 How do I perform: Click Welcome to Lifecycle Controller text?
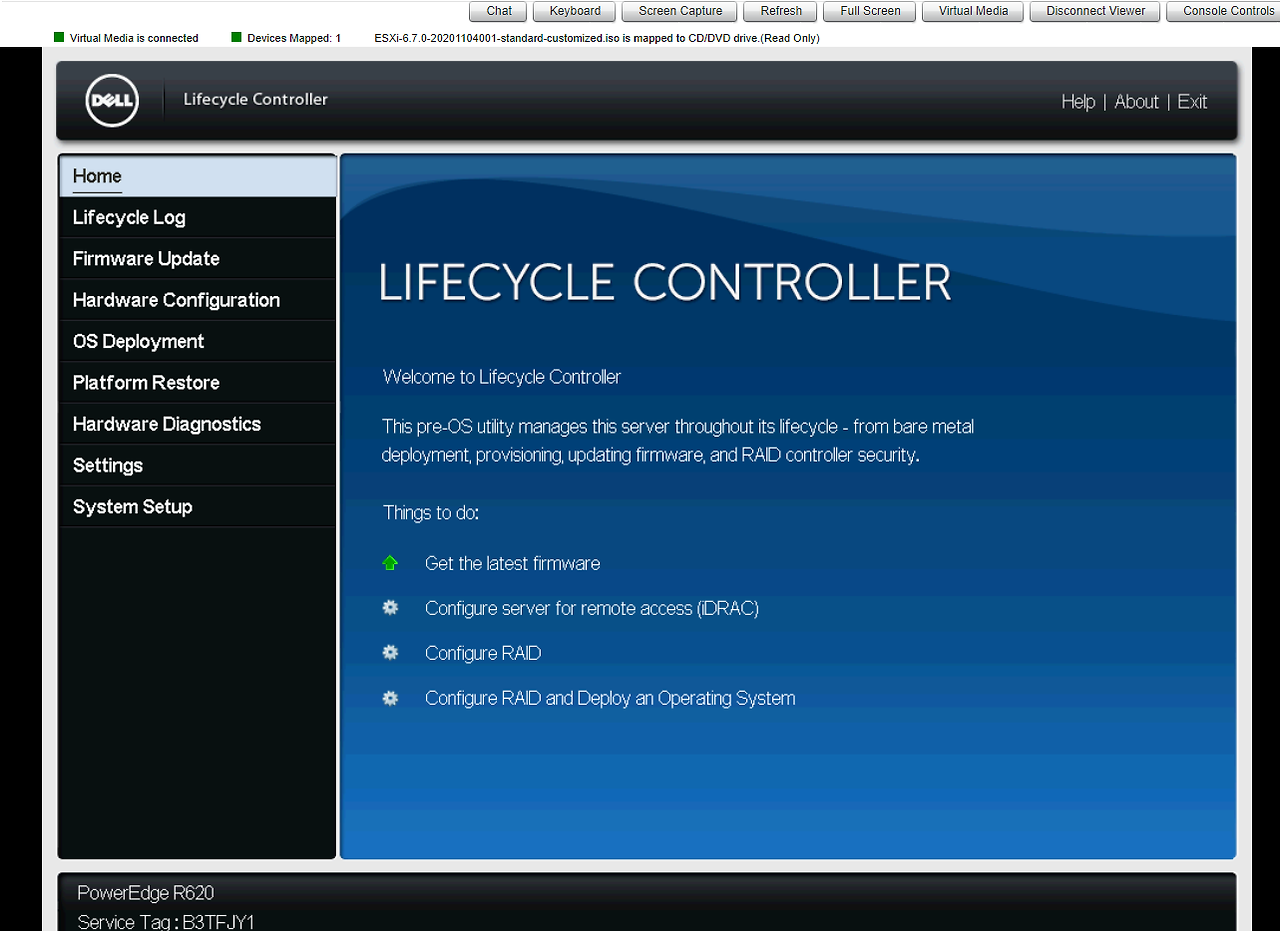[x=502, y=377]
